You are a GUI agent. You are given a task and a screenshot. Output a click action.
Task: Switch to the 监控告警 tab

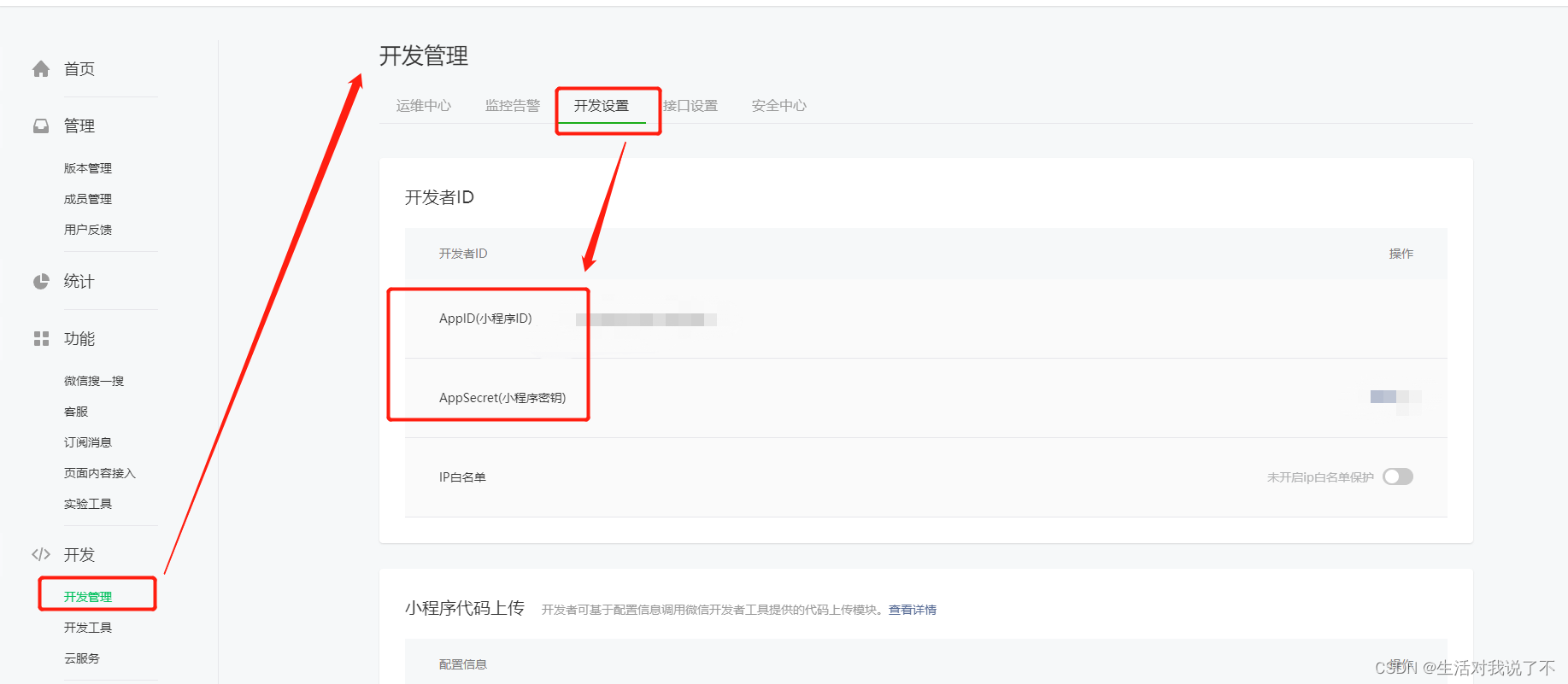[x=513, y=106]
